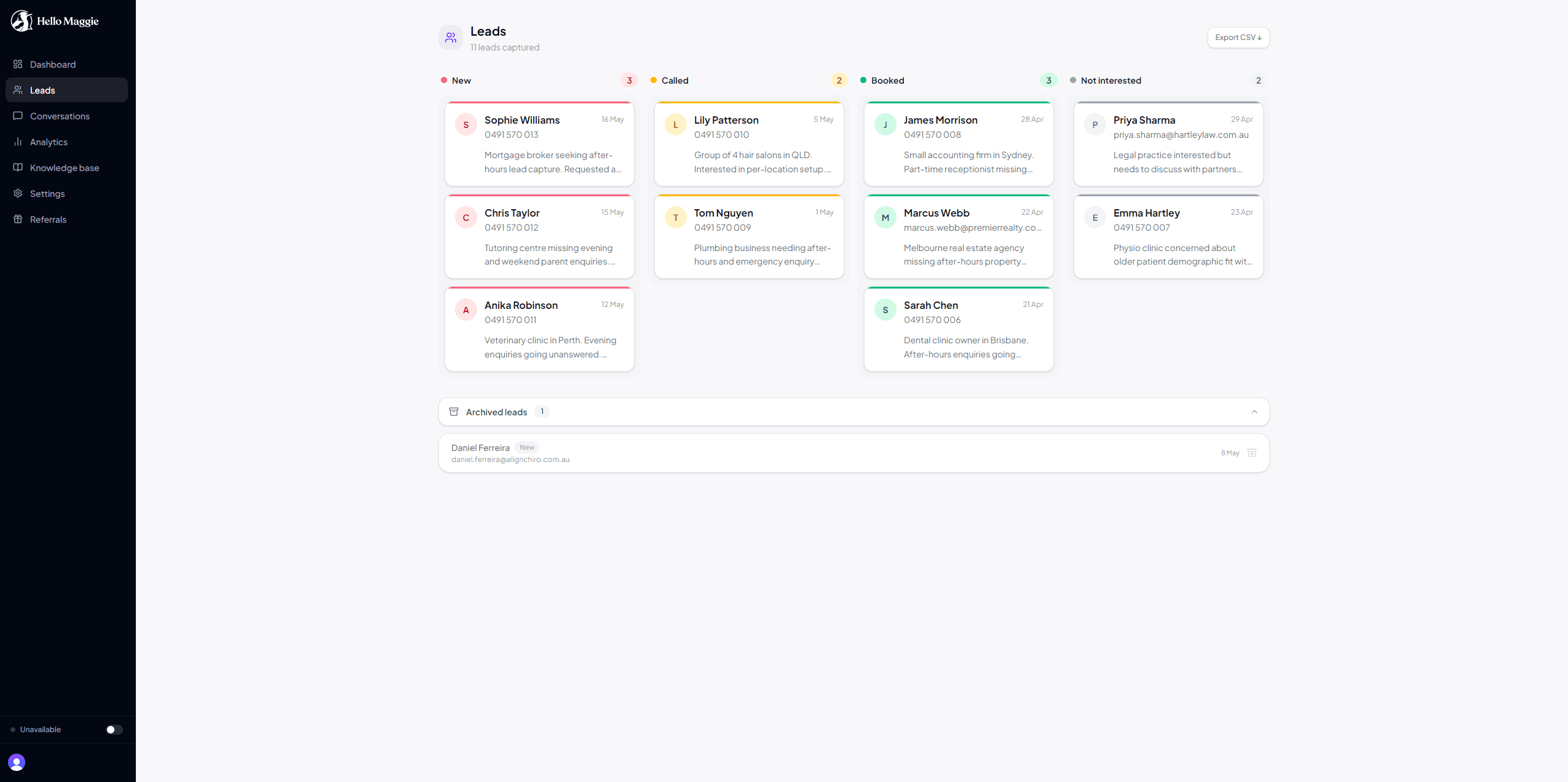
Task: Click the Conversations chat bubble icon
Action: click(x=18, y=116)
